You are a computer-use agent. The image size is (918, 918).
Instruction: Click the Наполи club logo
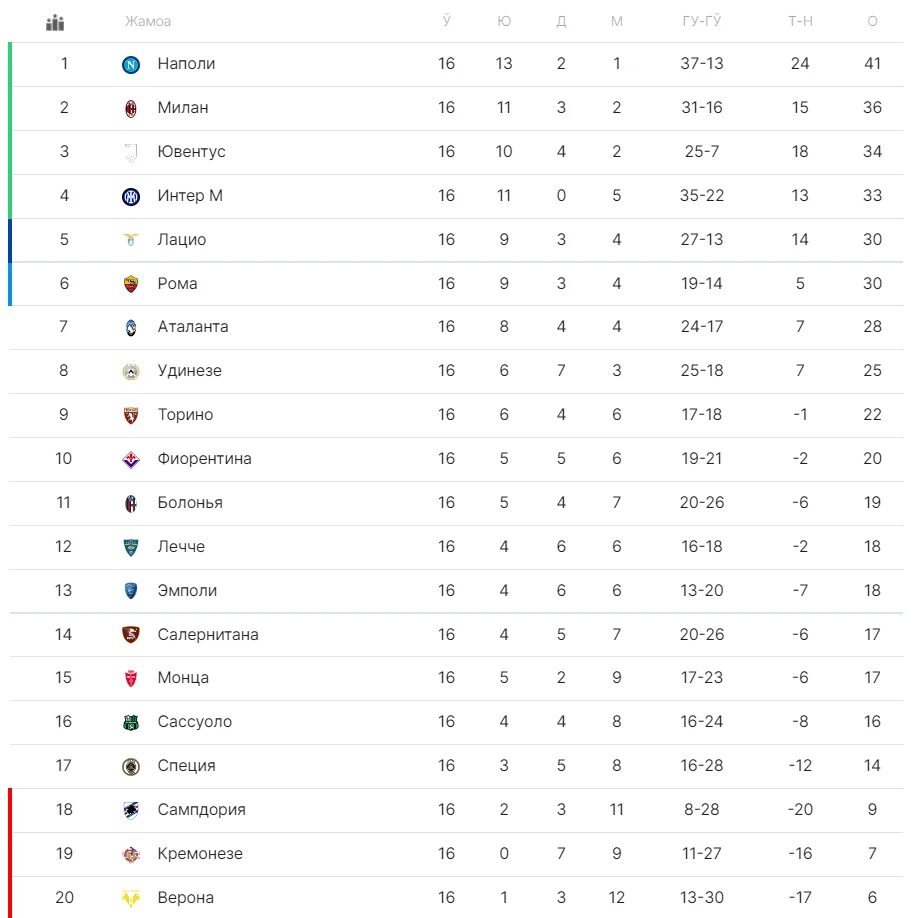pyautogui.click(x=131, y=64)
